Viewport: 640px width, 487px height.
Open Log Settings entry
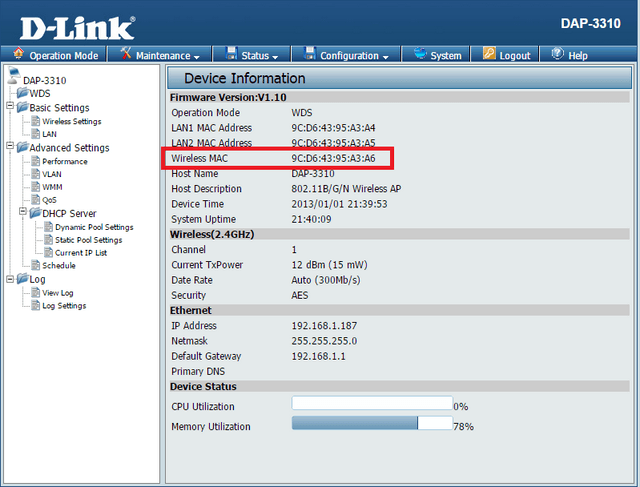(64, 305)
